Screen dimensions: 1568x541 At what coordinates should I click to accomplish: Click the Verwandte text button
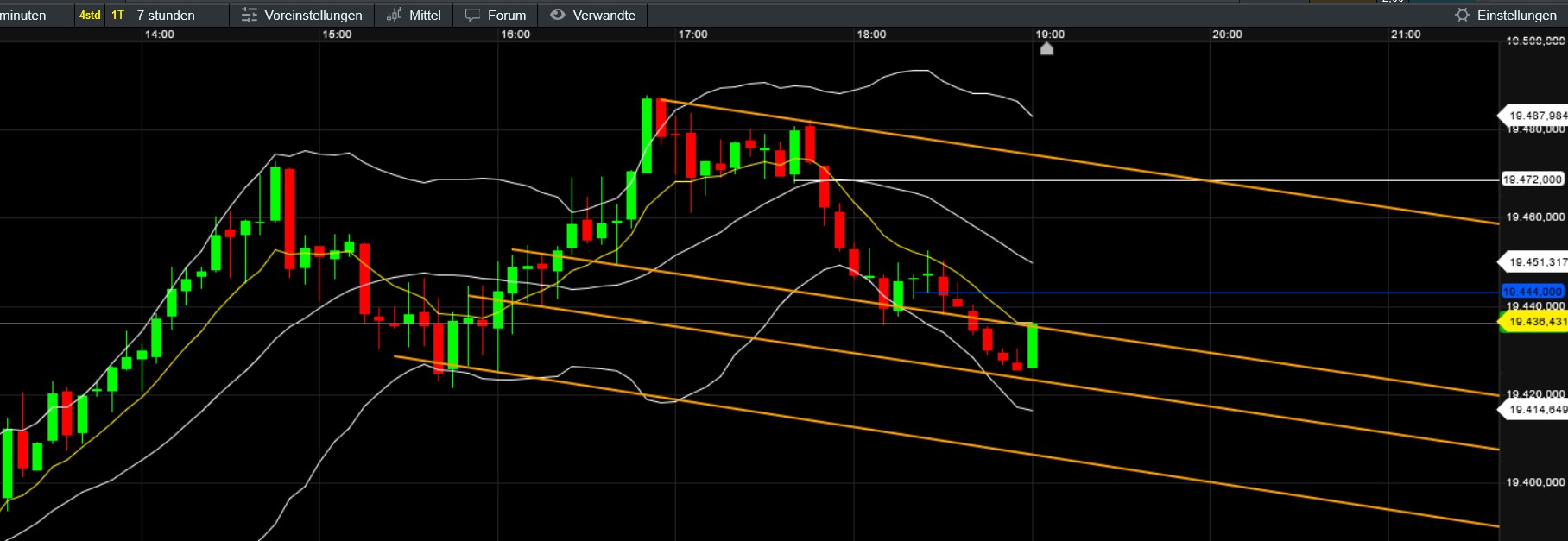pyautogui.click(x=604, y=15)
